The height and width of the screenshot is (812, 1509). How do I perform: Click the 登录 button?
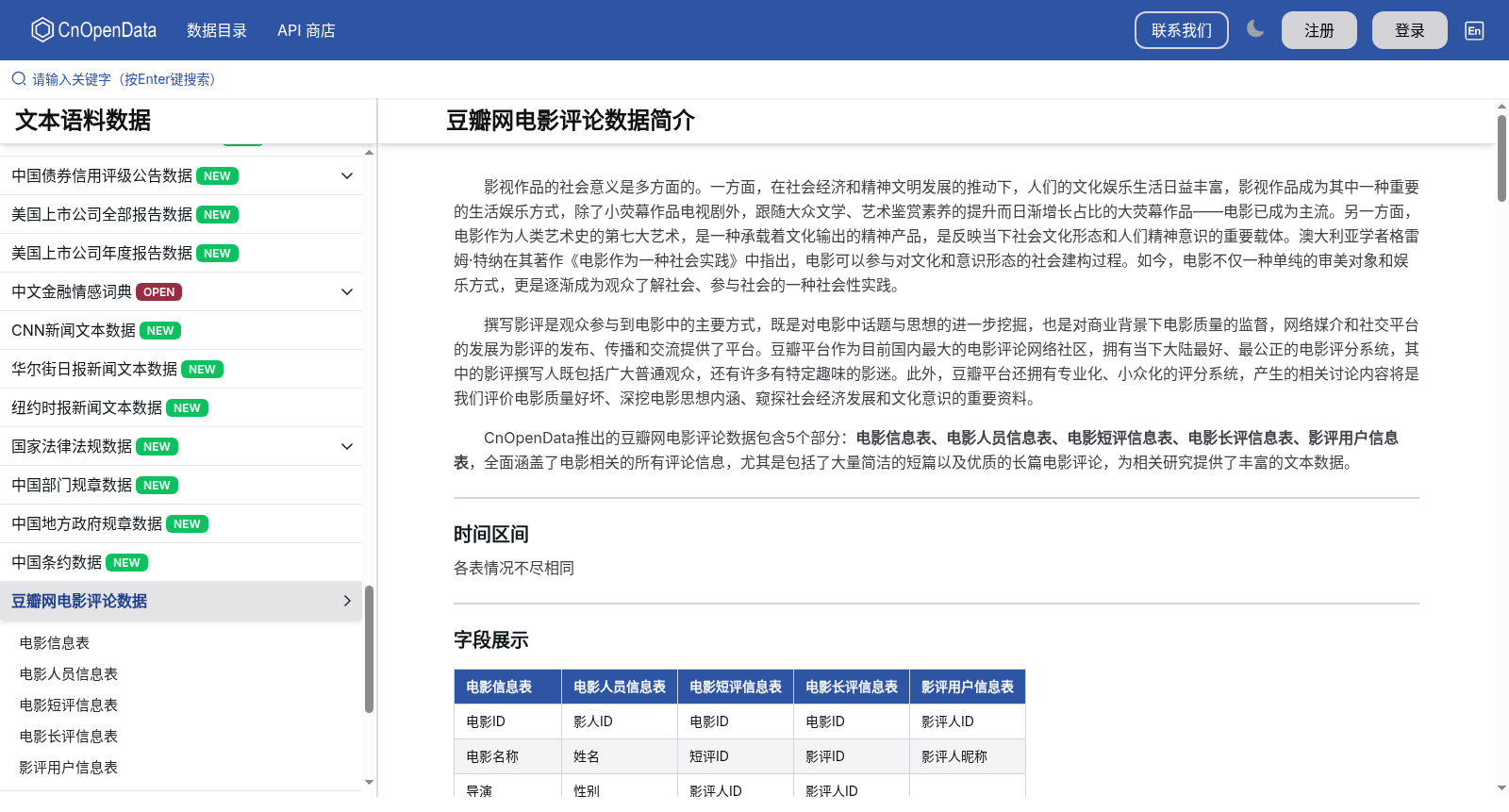coord(1410,30)
